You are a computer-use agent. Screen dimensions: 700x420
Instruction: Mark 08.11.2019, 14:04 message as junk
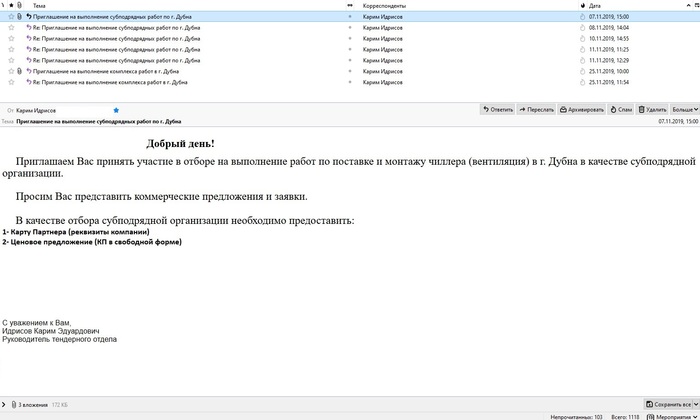pos(582,27)
